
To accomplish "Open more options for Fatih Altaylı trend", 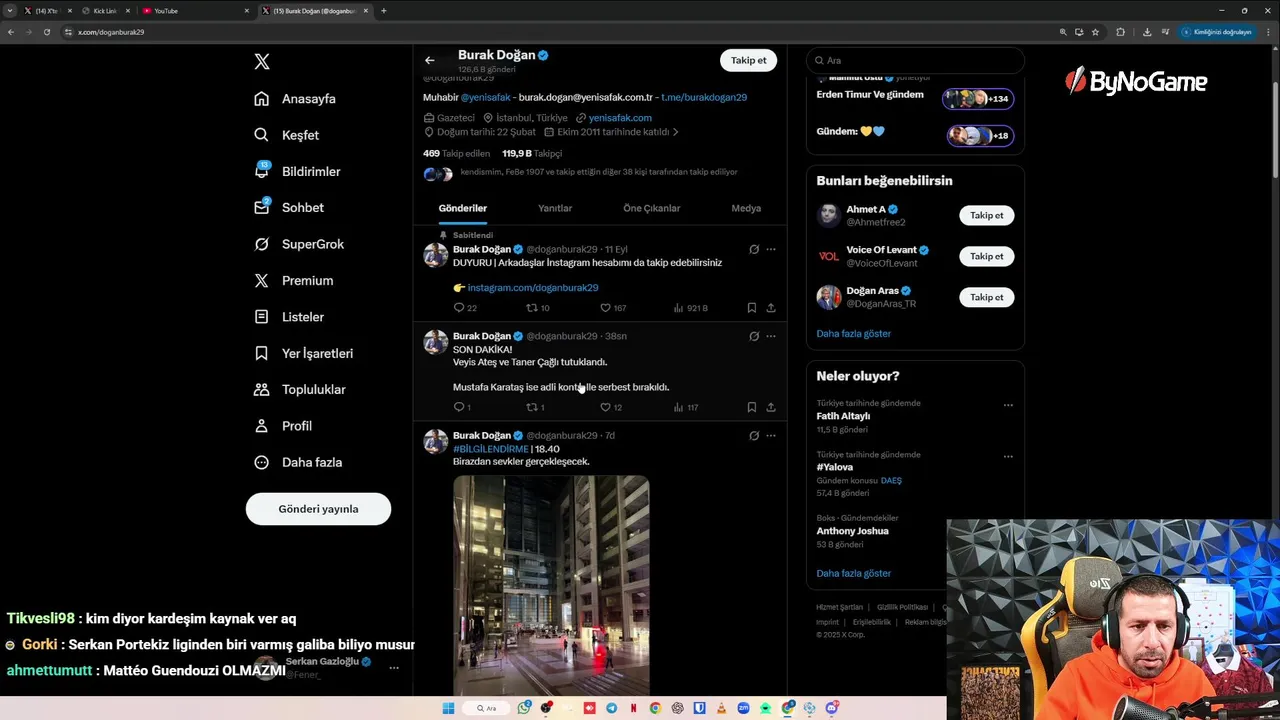I will point(1008,405).
